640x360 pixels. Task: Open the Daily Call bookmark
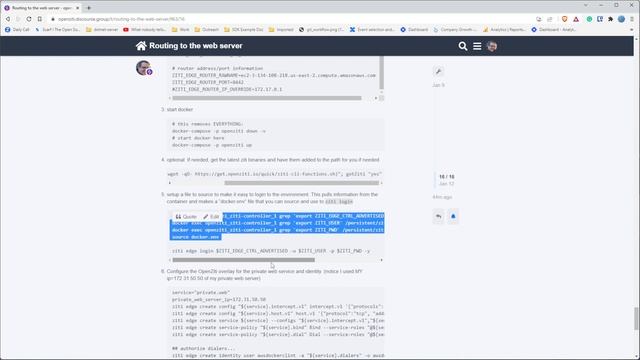pos(17,30)
